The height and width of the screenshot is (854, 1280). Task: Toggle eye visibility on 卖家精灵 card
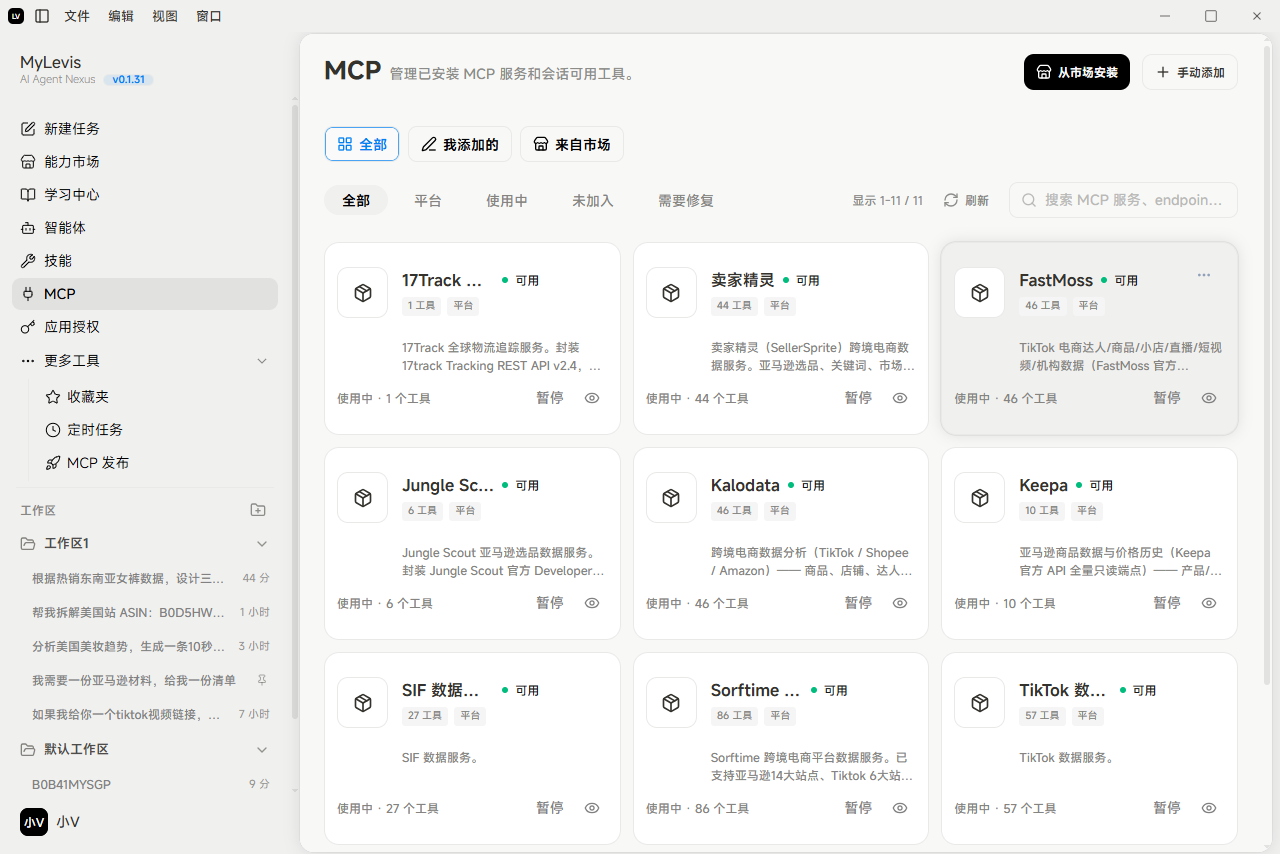pos(900,398)
